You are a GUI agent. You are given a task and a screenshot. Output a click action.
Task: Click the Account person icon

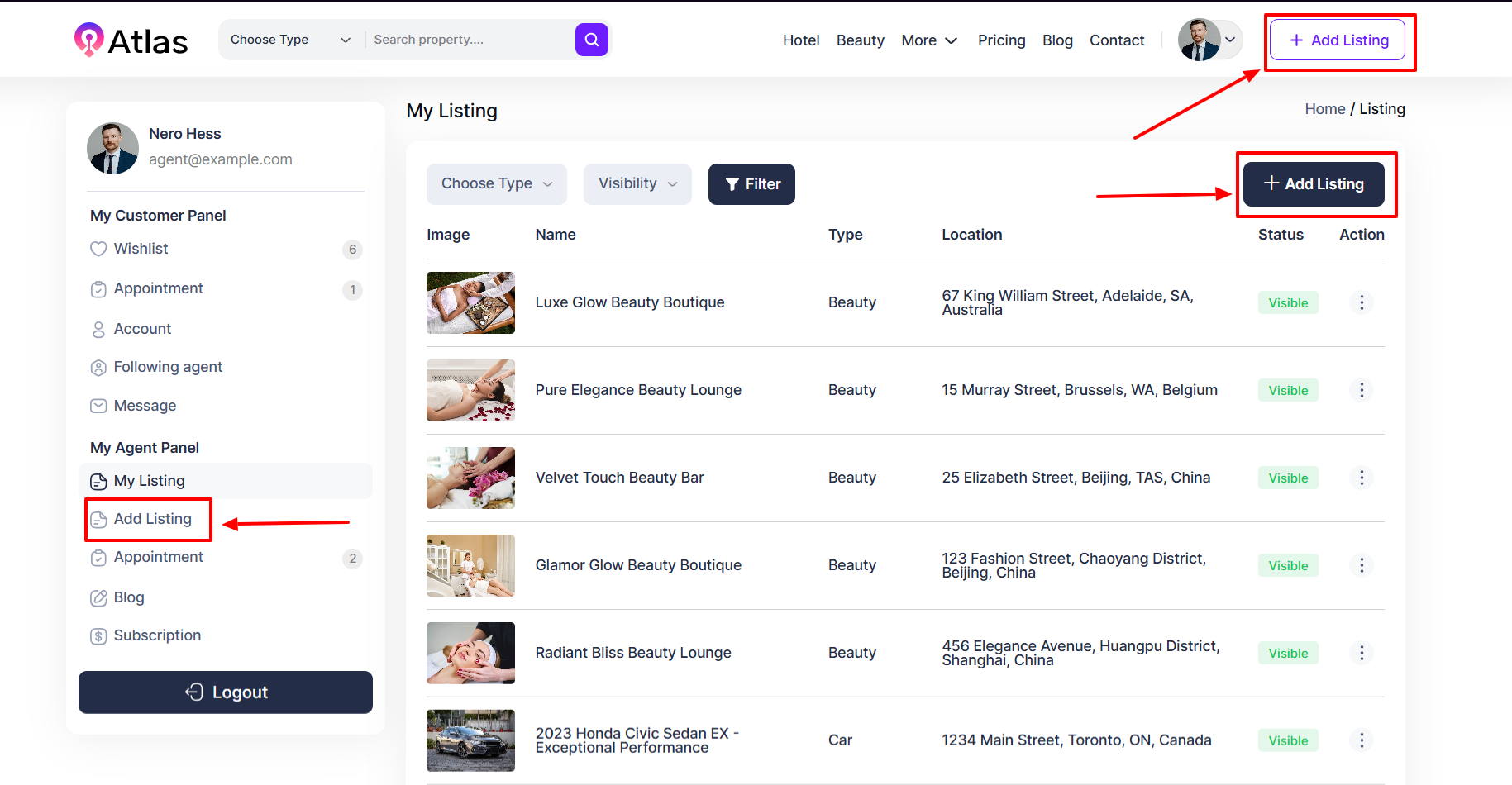tap(98, 329)
